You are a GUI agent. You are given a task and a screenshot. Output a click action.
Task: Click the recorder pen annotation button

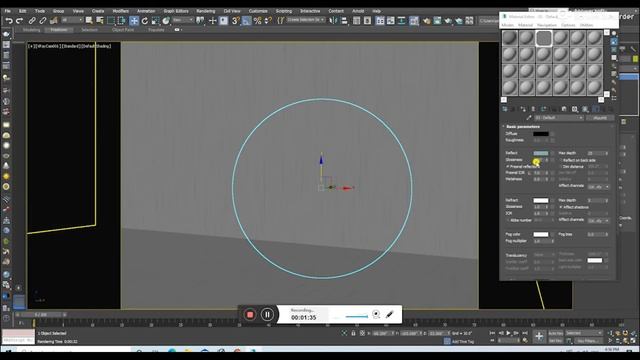point(390,314)
